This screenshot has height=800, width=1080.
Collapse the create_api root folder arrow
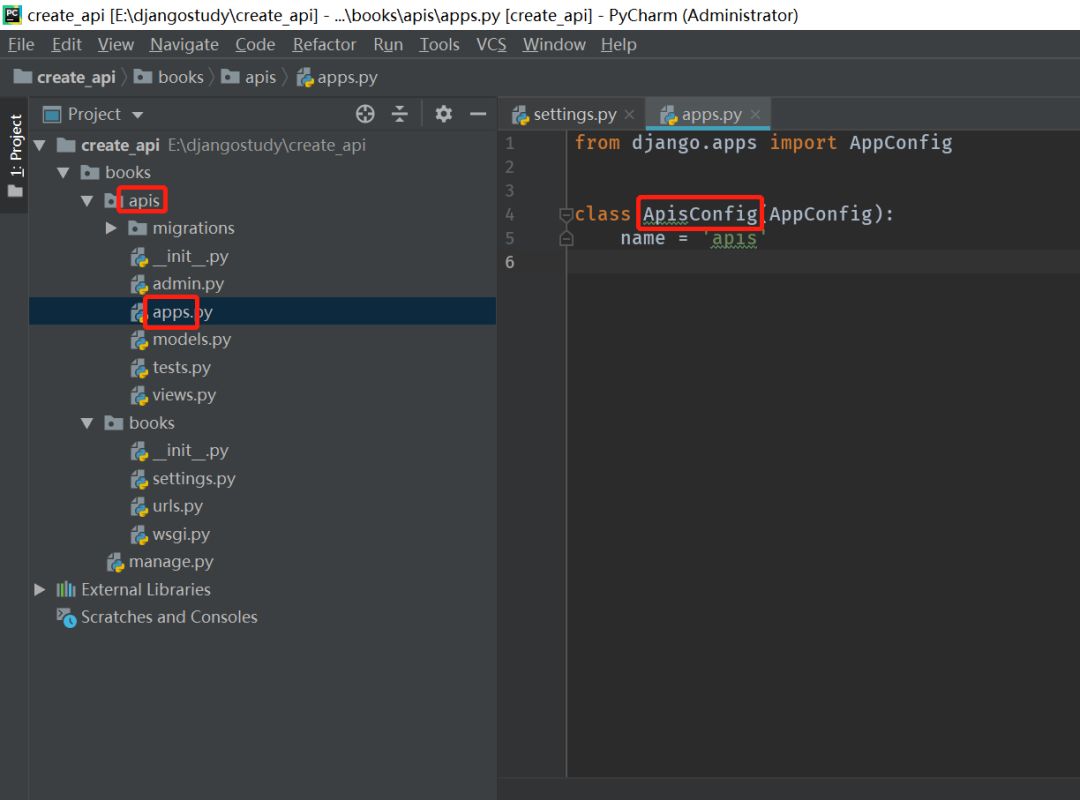[40, 145]
